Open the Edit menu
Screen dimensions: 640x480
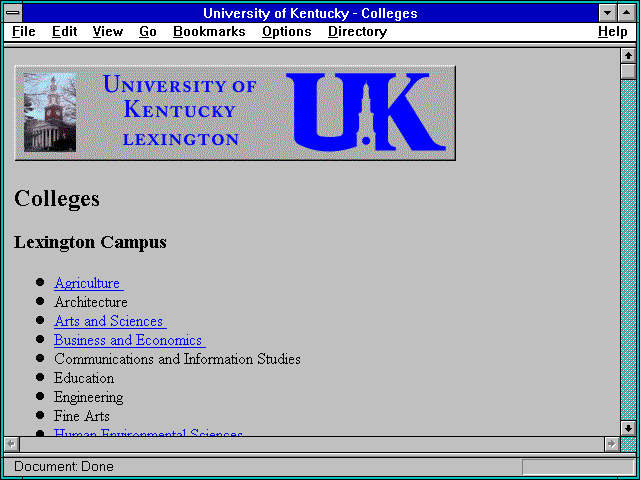[x=64, y=32]
